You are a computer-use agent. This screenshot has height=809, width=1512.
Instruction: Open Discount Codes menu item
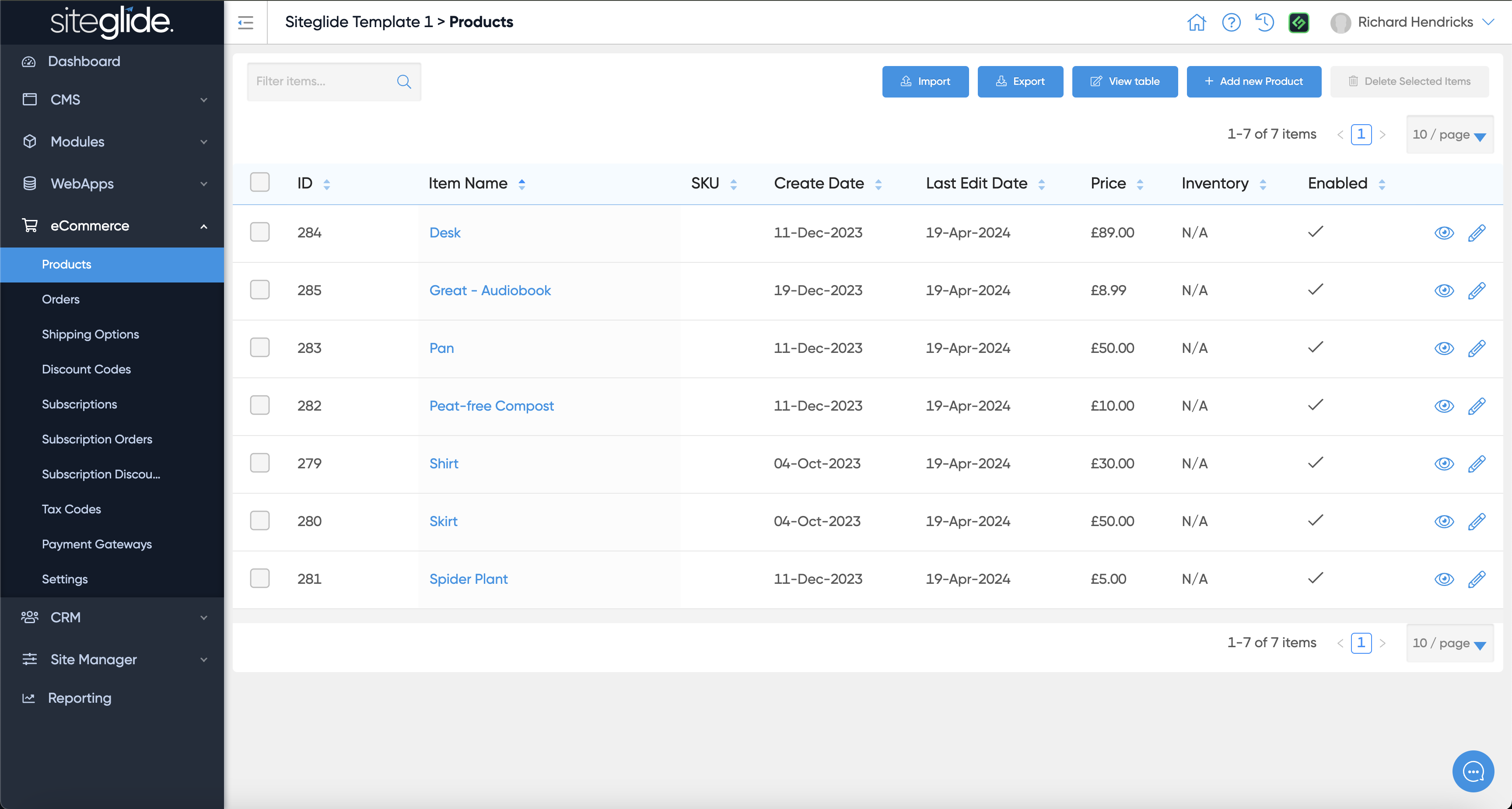[x=86, y=369]
